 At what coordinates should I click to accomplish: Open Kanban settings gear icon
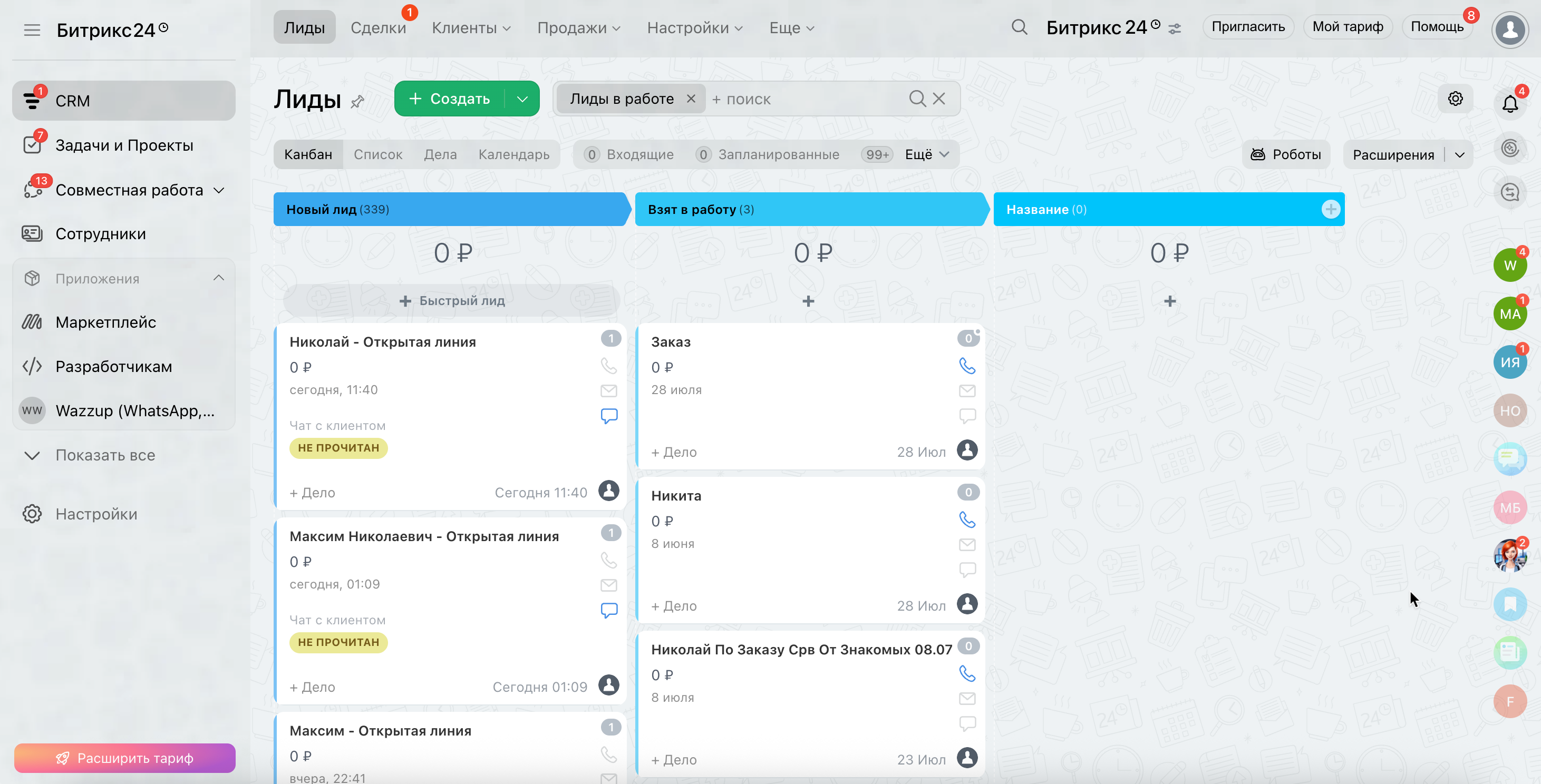(x=1456, y=99)
